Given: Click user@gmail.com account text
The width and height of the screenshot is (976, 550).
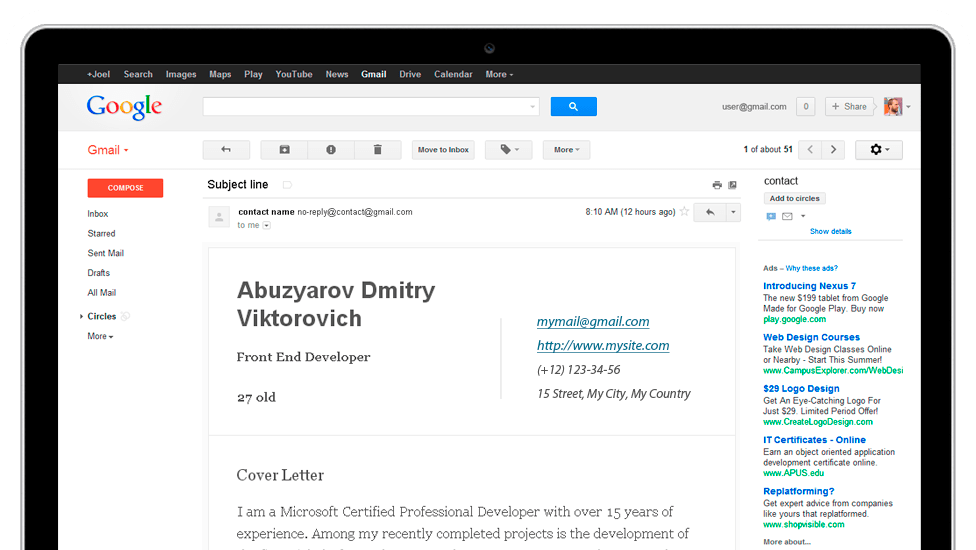Looking at the screenshot, I should (x=754, y=106).
